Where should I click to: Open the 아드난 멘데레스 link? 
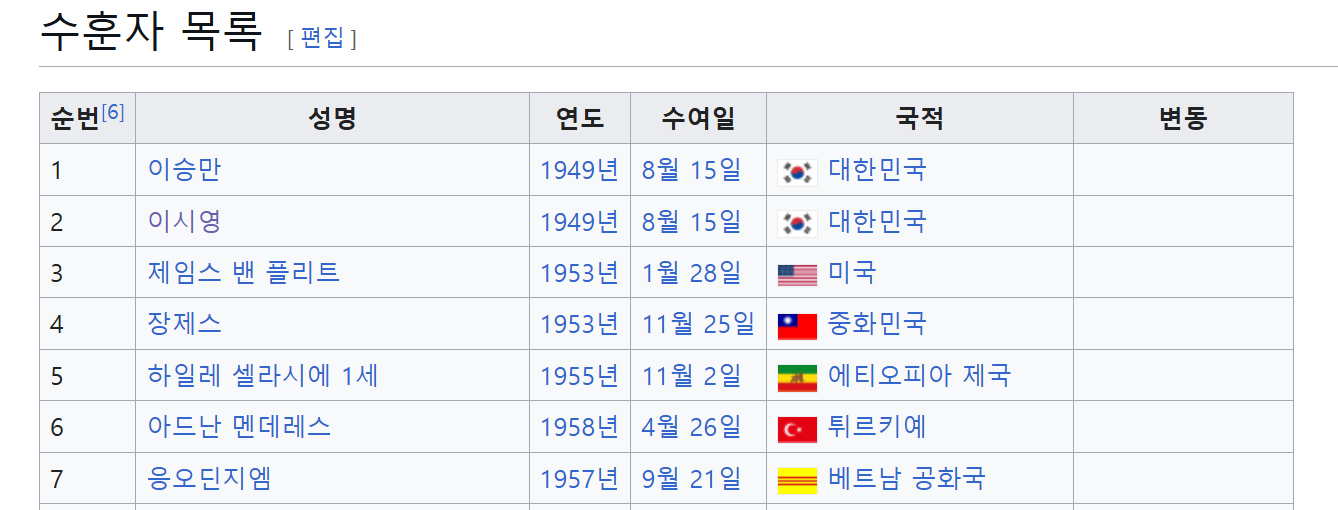point(239,427)
